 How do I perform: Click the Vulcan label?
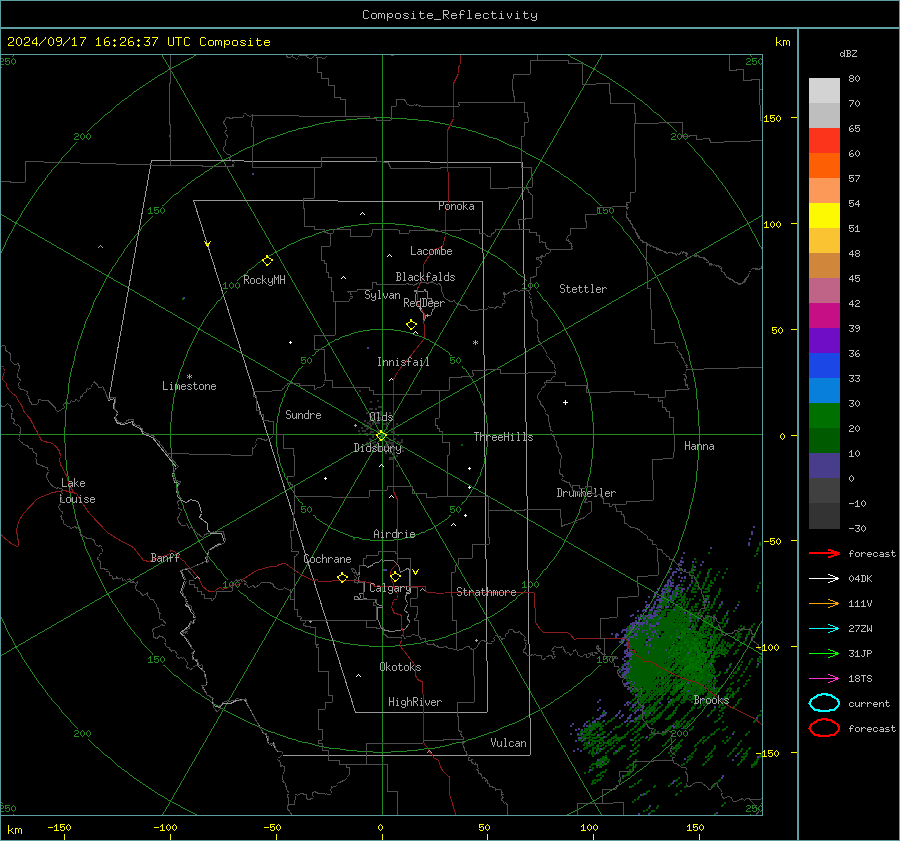[x=508, y=743]
